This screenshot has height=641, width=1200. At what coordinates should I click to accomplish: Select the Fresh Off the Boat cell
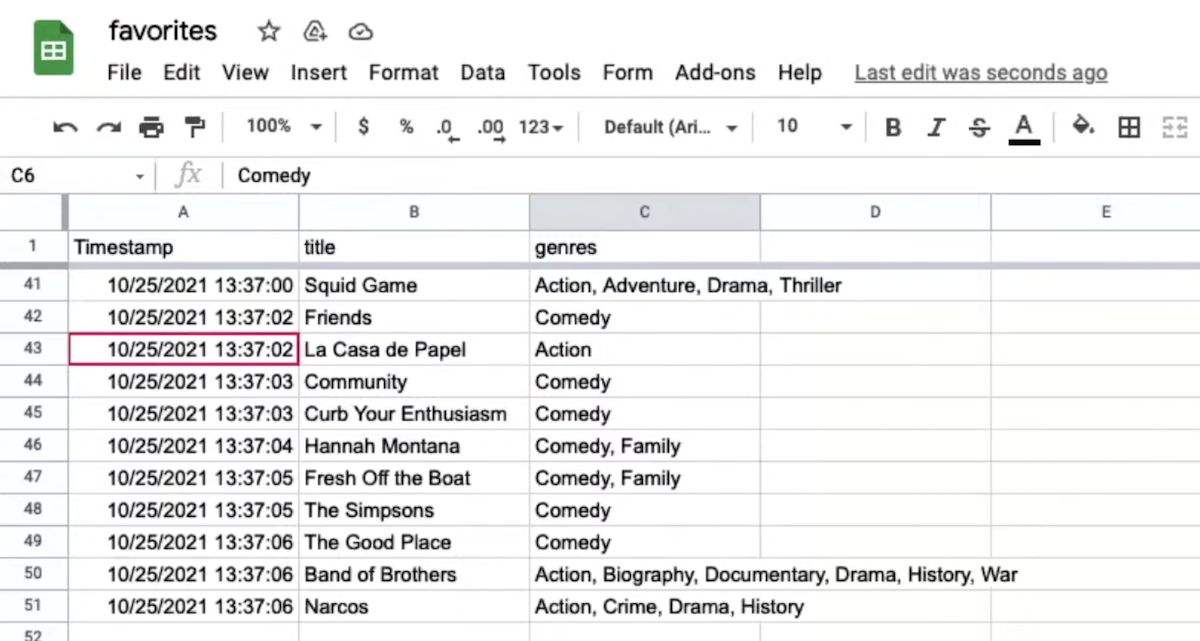[414, 478]
